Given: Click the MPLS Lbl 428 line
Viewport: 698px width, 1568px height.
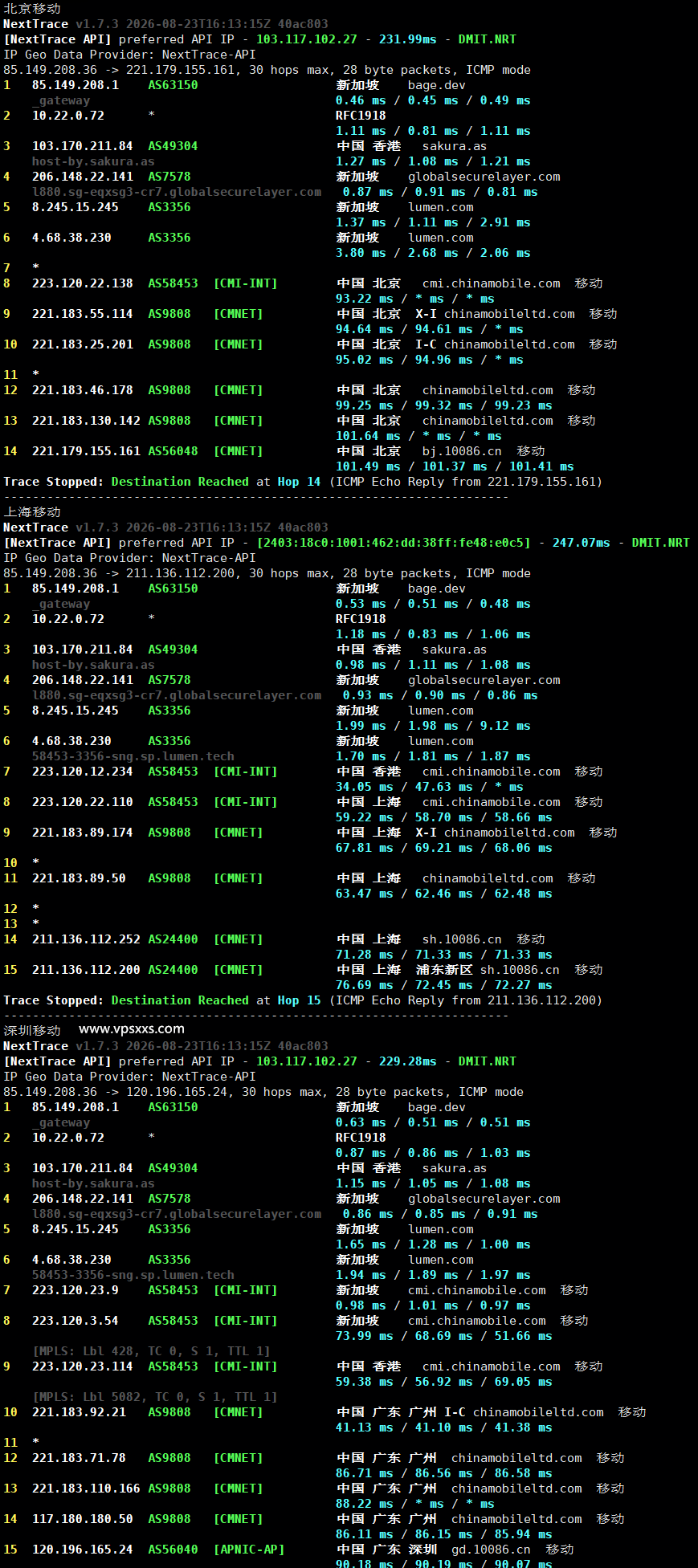Looking at the screenshot, I should click(x=151, y=1351).
